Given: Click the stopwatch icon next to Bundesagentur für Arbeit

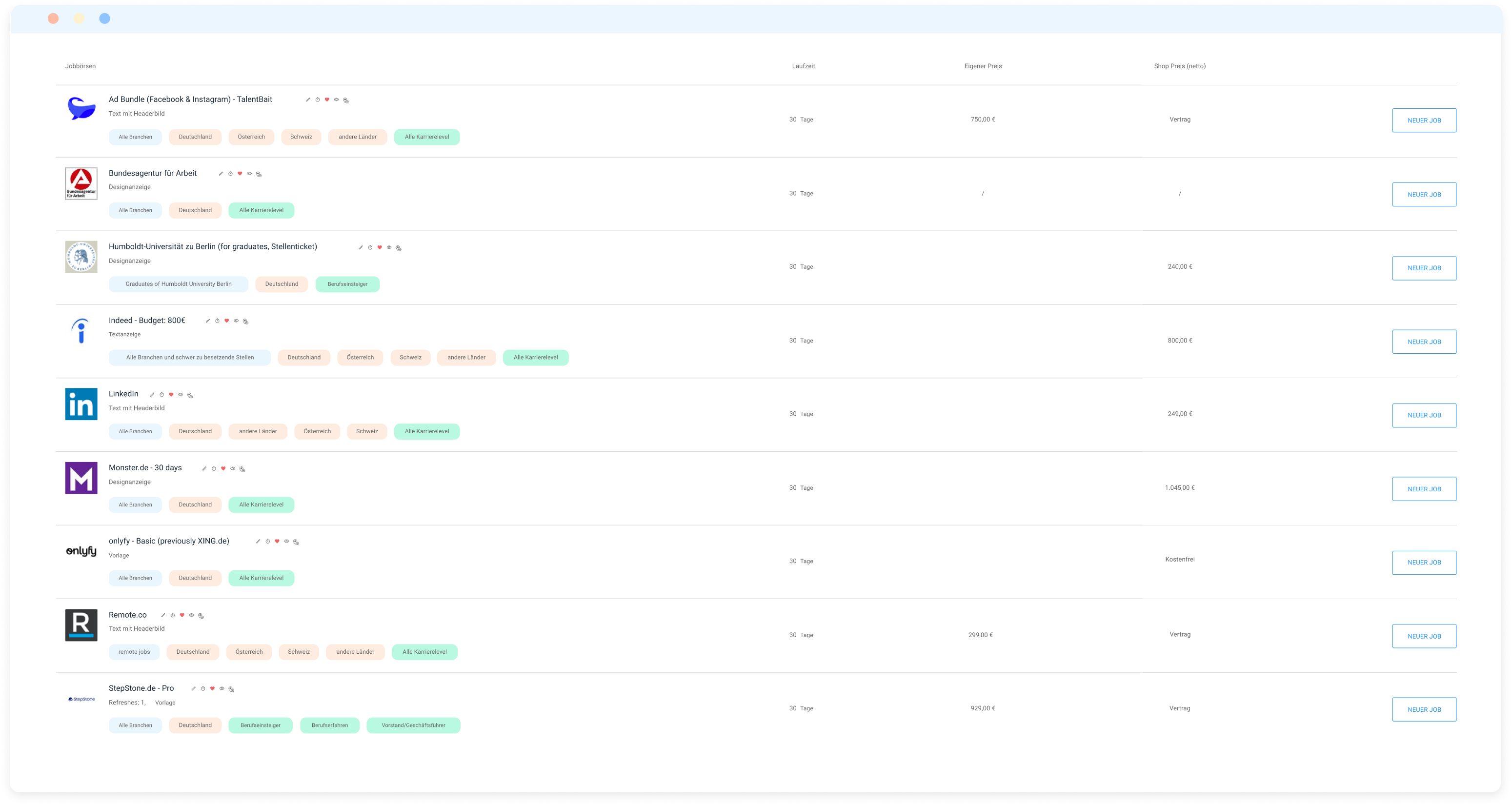Looking at the screenshot, I should coord(230,174).
